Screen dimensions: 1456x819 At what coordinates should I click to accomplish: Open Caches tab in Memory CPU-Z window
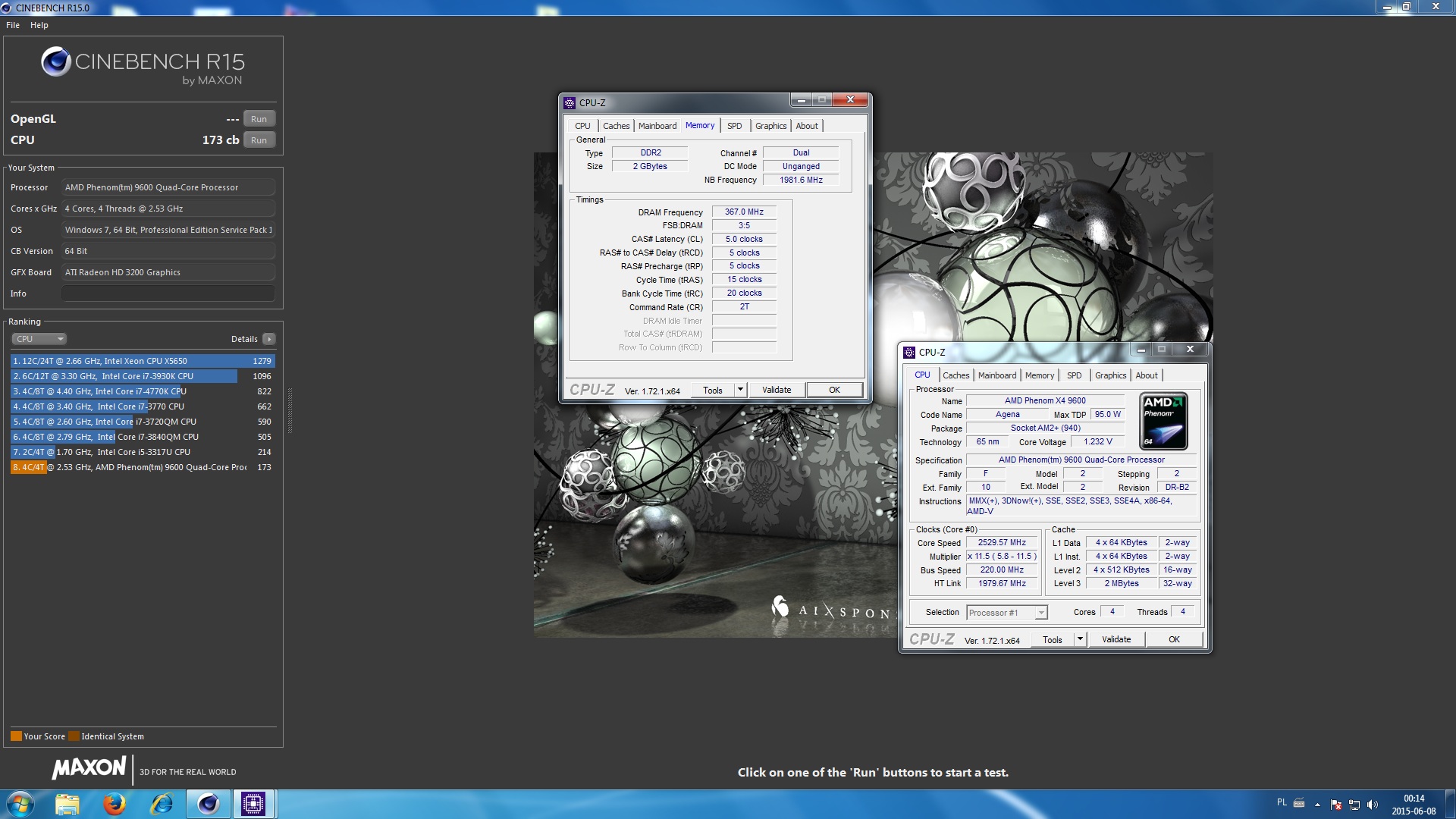point(616,126)
